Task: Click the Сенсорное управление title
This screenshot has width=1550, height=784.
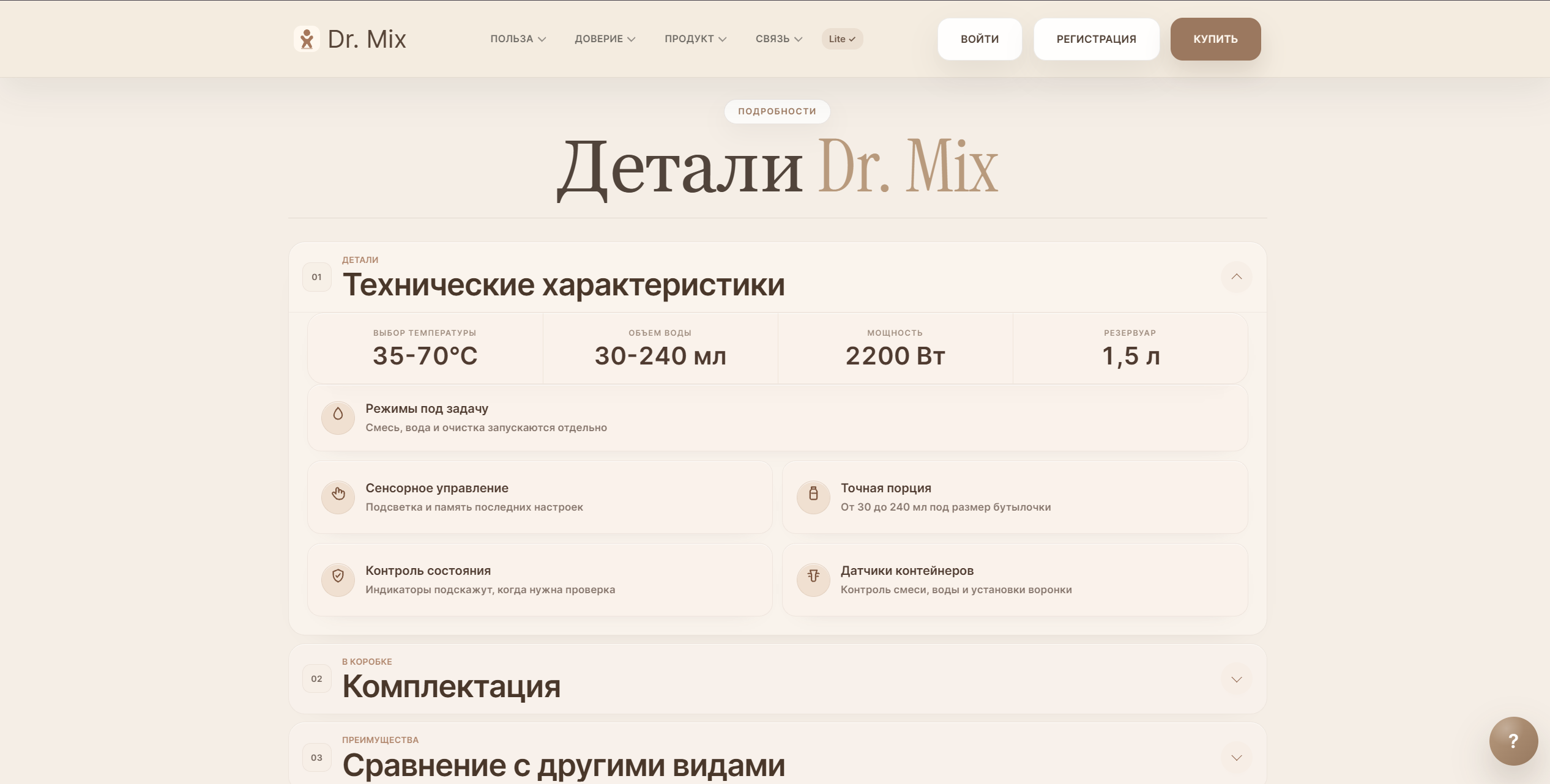Action: (x=437, y=488)
